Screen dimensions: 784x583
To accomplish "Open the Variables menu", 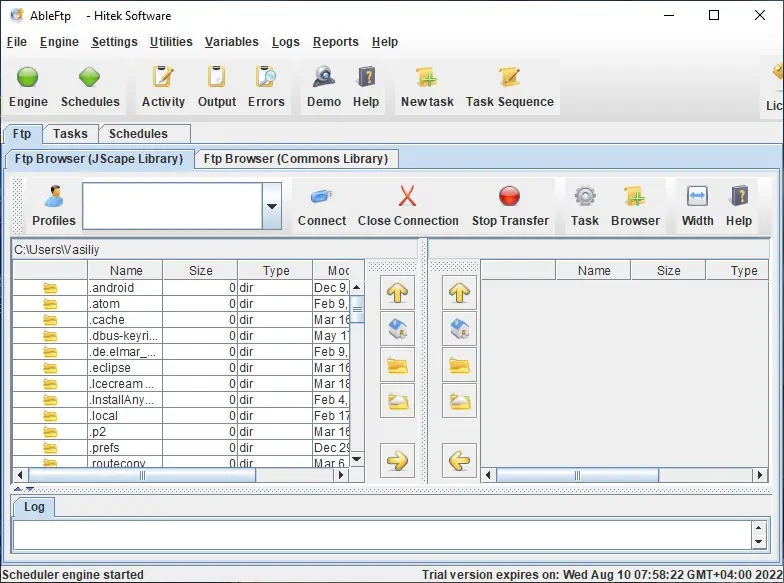I will click(232, 42).
